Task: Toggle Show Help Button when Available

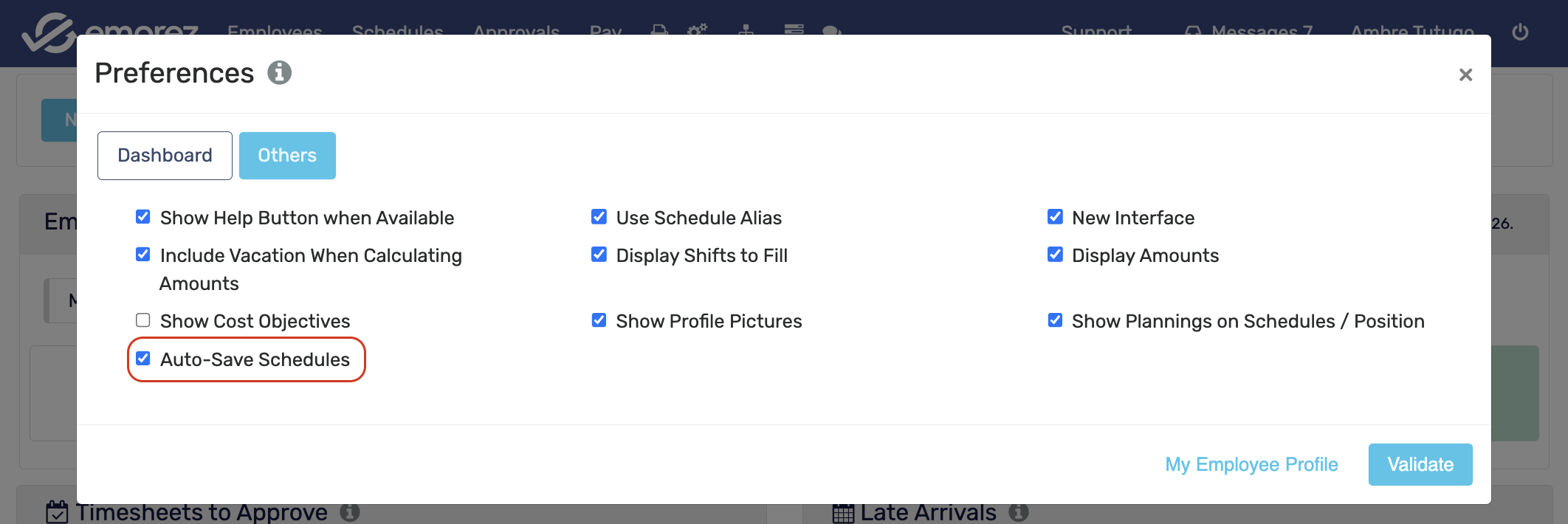Action: point(143,217)
